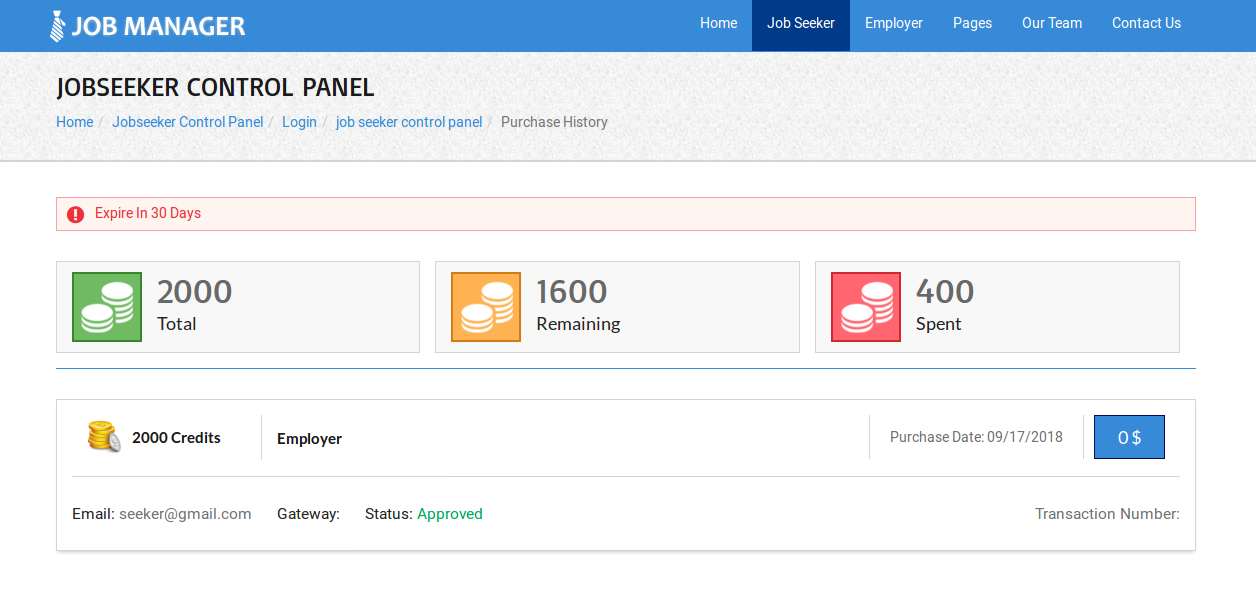Click the bold Employer text in purchase card
1256x599 pixels.
[309, 439]
